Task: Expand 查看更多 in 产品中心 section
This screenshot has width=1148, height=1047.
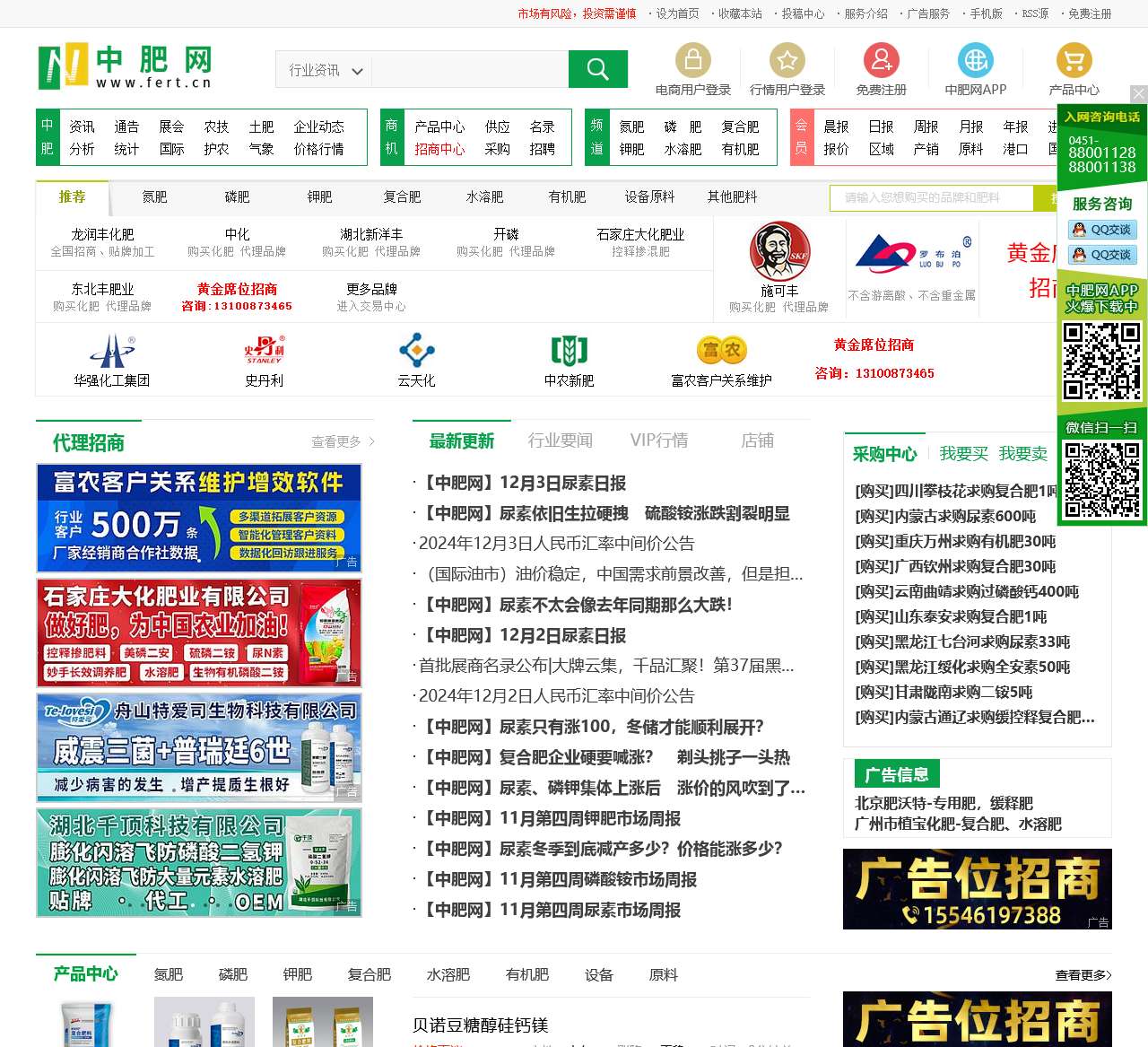Action: (x=1083, y=975)
